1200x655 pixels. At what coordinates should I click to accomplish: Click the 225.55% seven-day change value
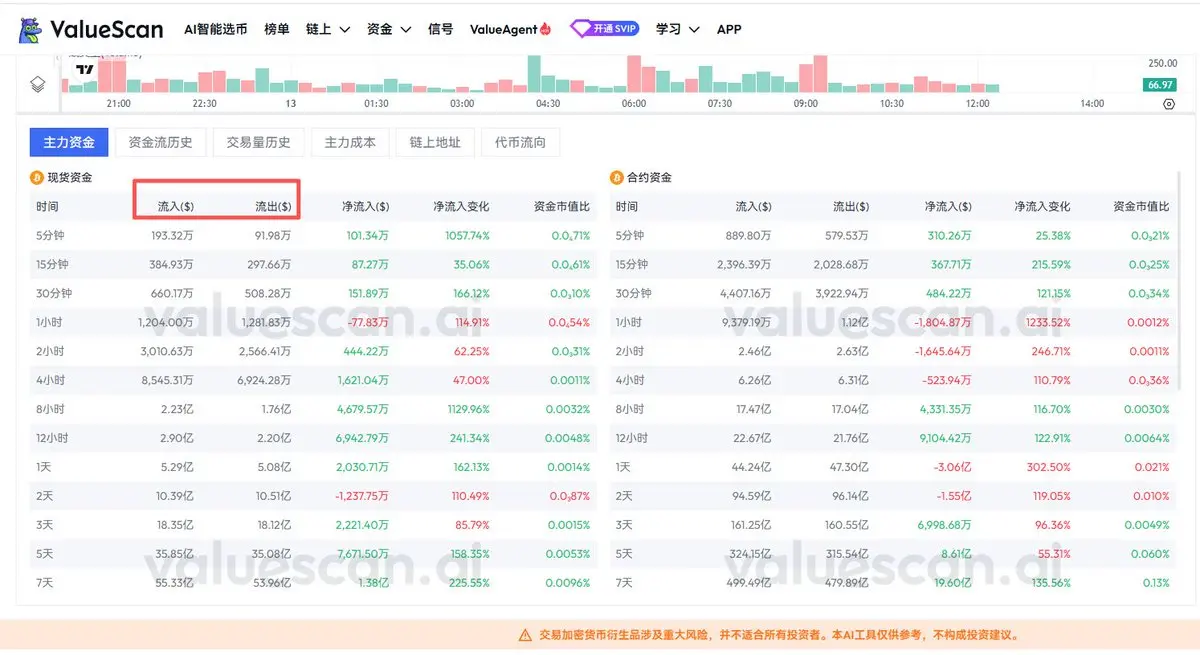pyautogui.click(x=467, y=584)
